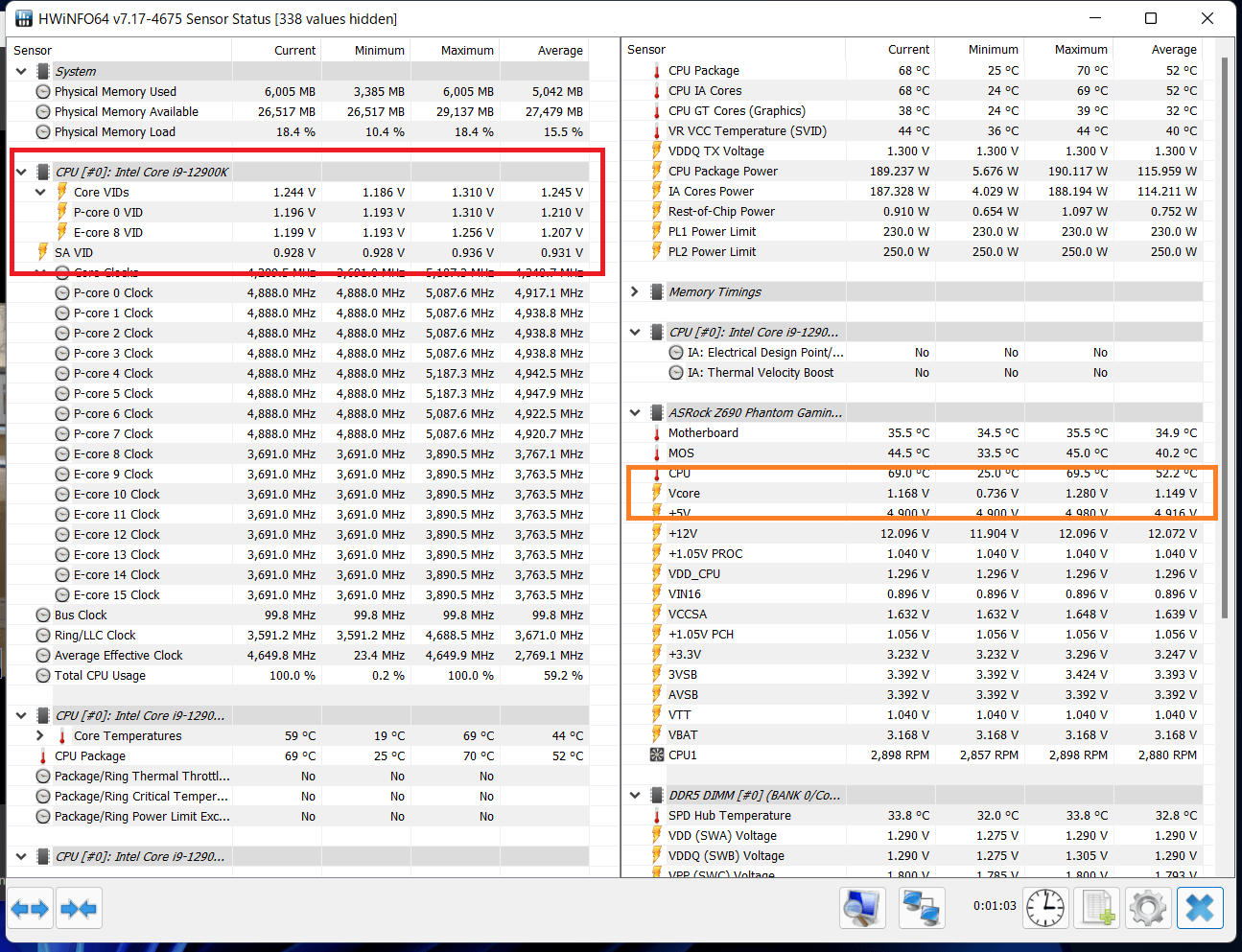Screen dimensions: 1242x952
Task: Open the monitor with magnifier tool
Action: [862, 908]
